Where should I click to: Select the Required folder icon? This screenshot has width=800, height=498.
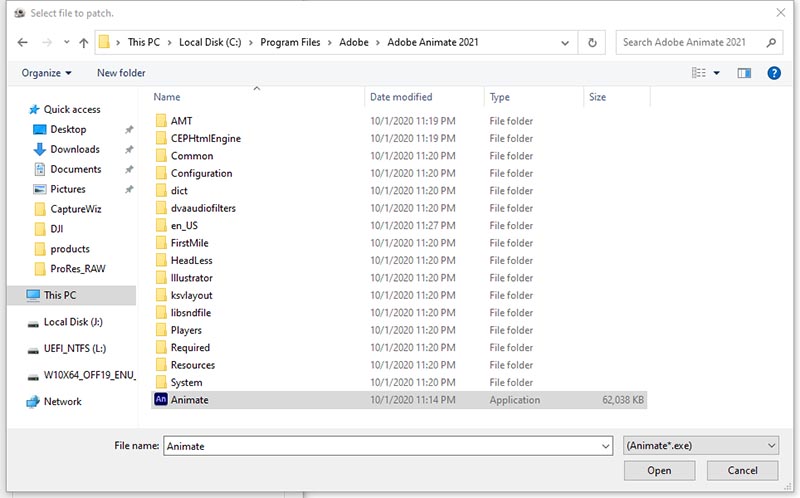[x=161, y=347]
